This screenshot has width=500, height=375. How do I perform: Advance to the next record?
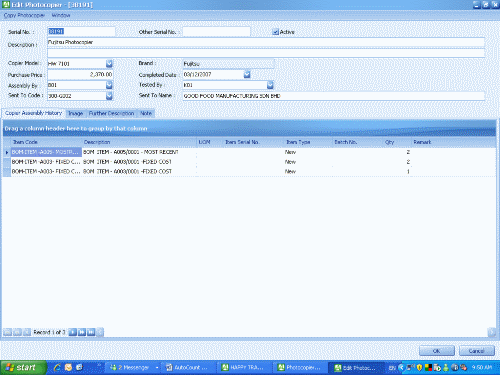tap(72, 332)
